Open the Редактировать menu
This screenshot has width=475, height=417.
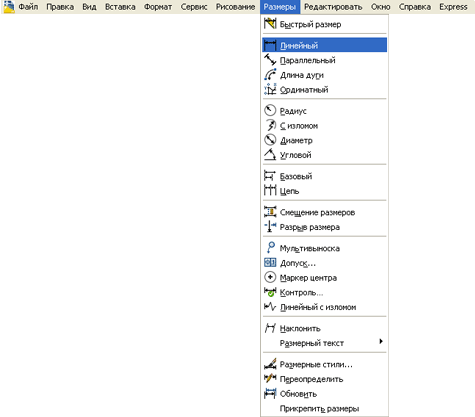[x=333, y=7]
